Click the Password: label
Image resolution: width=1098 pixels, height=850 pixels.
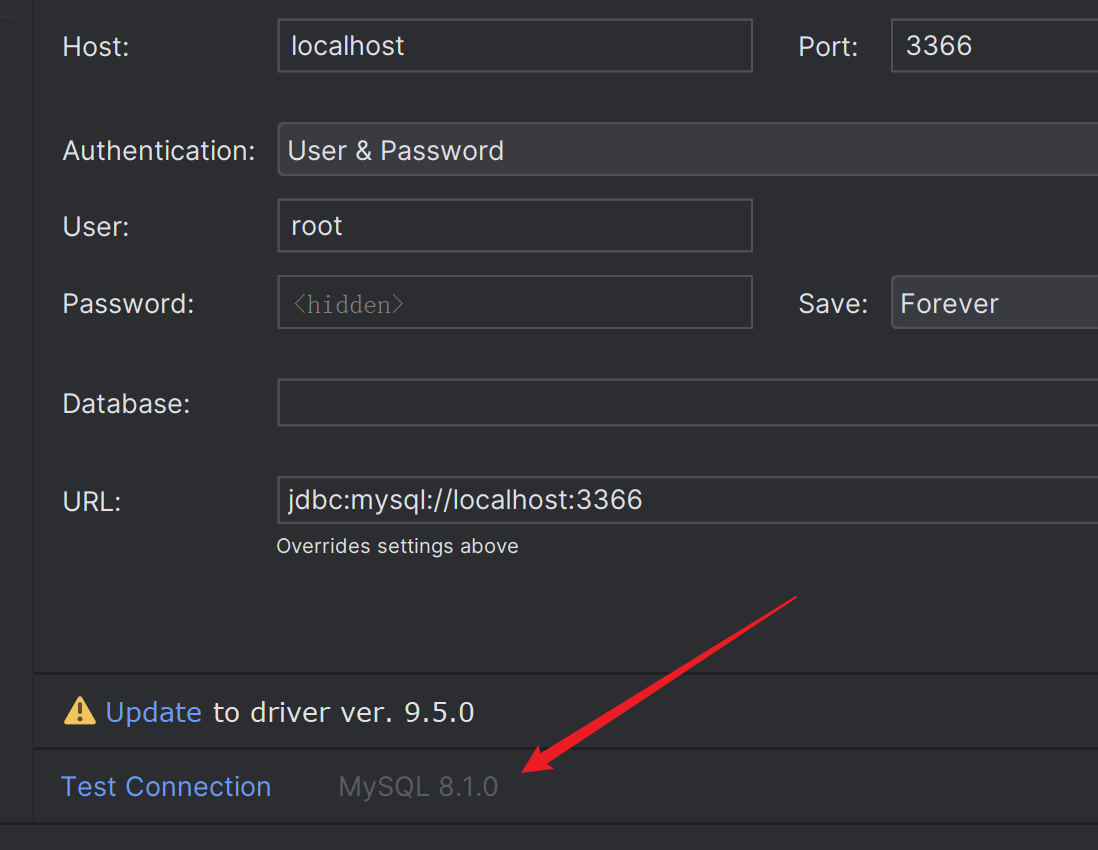128,303
